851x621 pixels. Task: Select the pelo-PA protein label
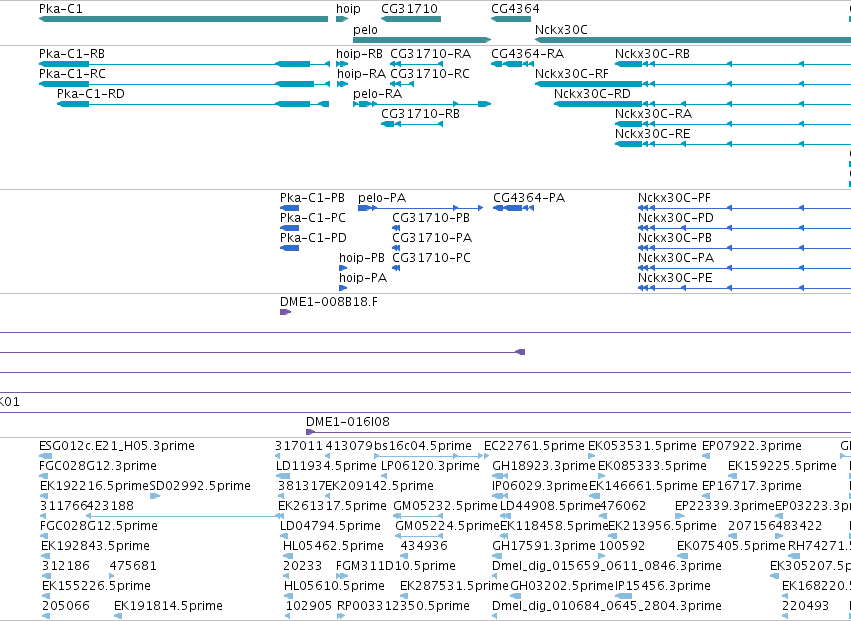coord(382,198)
